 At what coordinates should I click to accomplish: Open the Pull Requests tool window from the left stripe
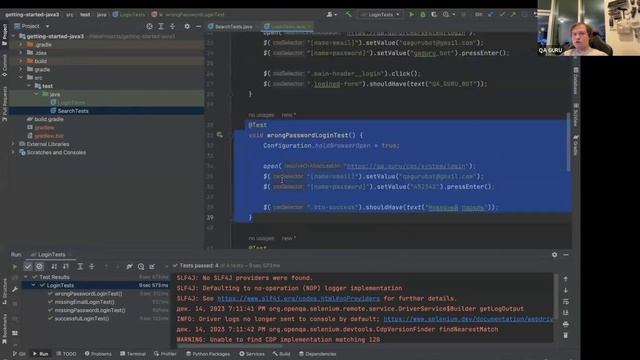point(4,104)
